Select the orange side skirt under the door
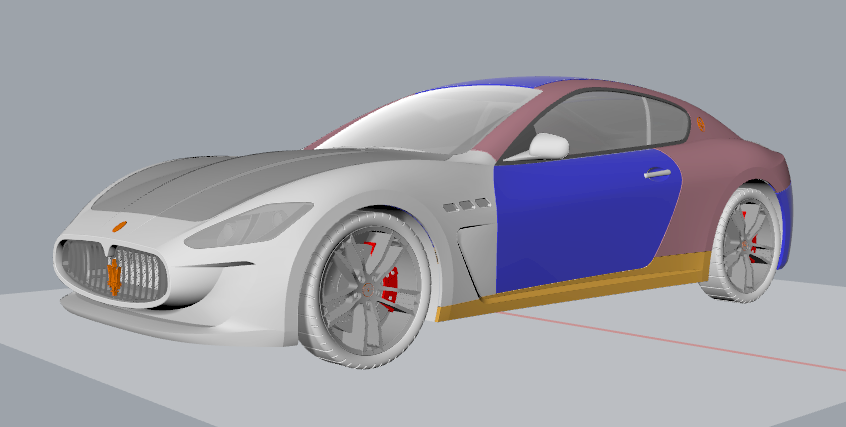Viewport: 846px width, 427px height. (x=572, y=286)
